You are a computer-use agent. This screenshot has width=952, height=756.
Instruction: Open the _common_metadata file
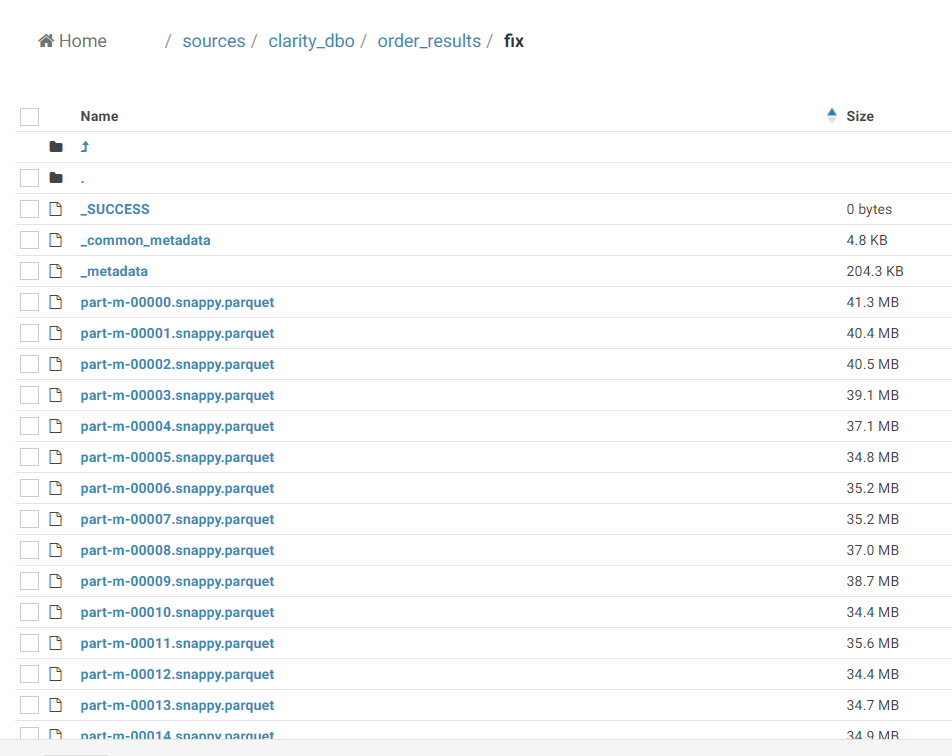145,240
